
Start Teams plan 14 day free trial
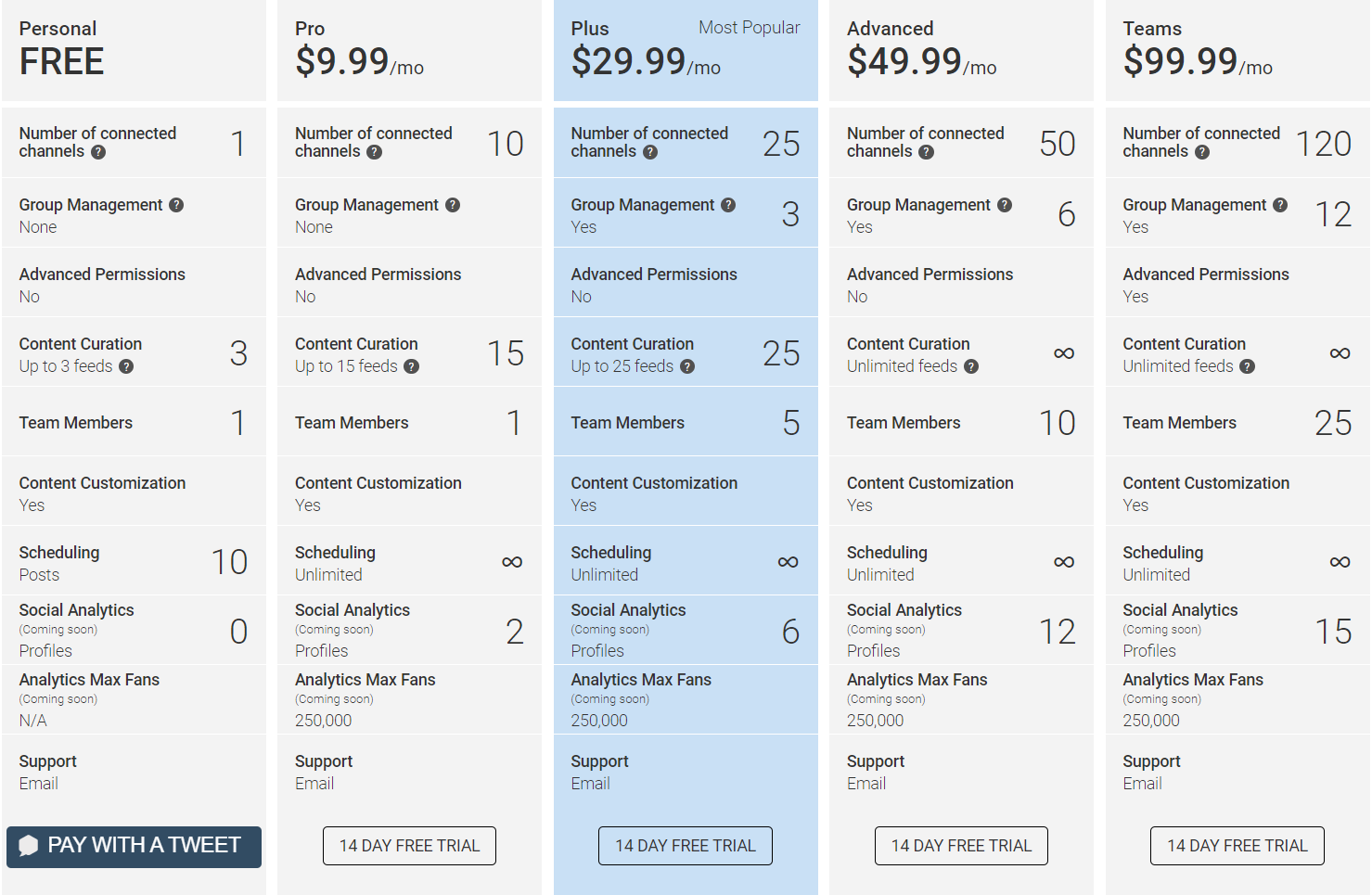coord(1237,846)
